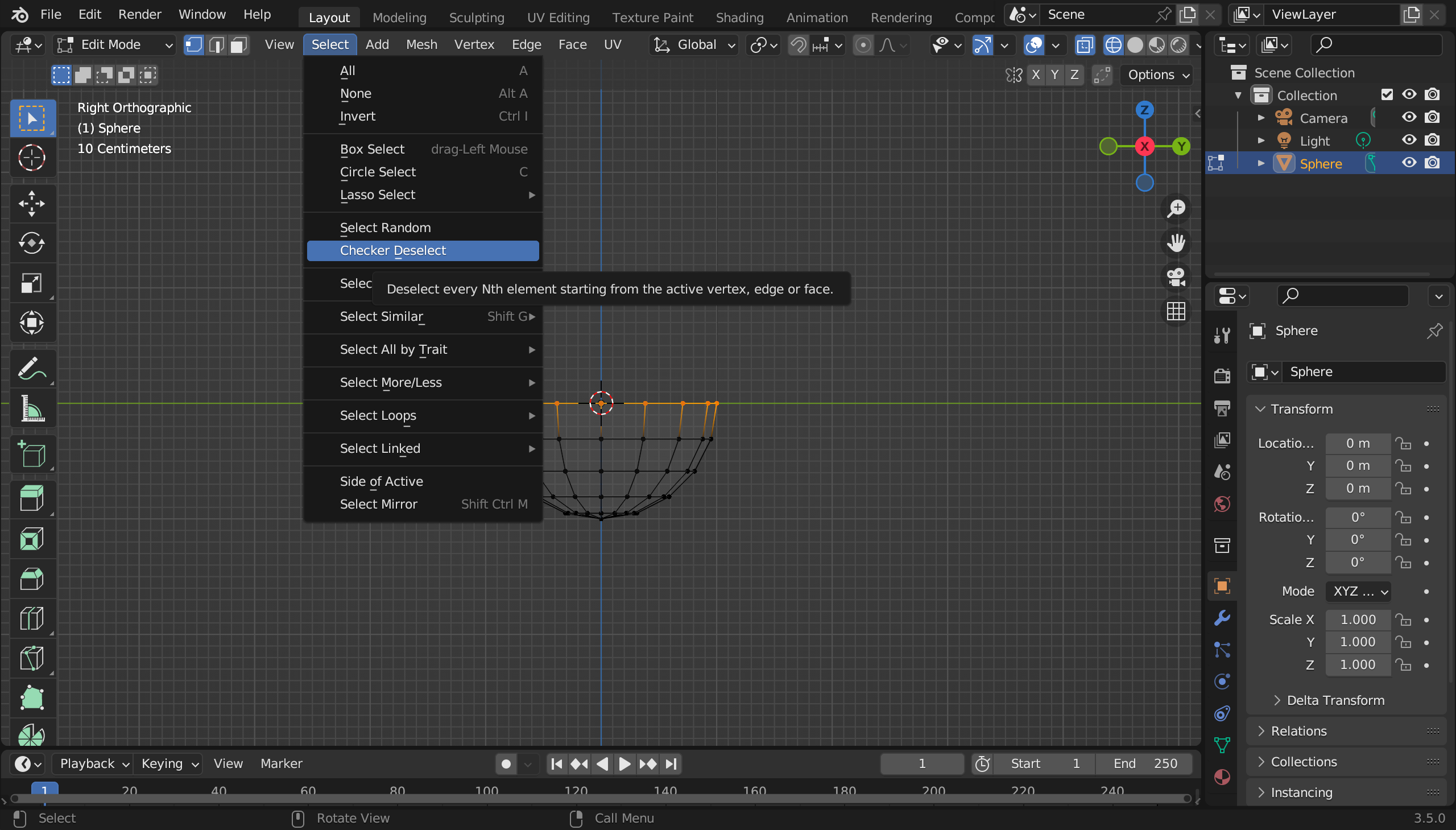This screenshot has width=1456, height=830.
Task: Open Global transform orientation dropdown
Action: coord(693,44)
